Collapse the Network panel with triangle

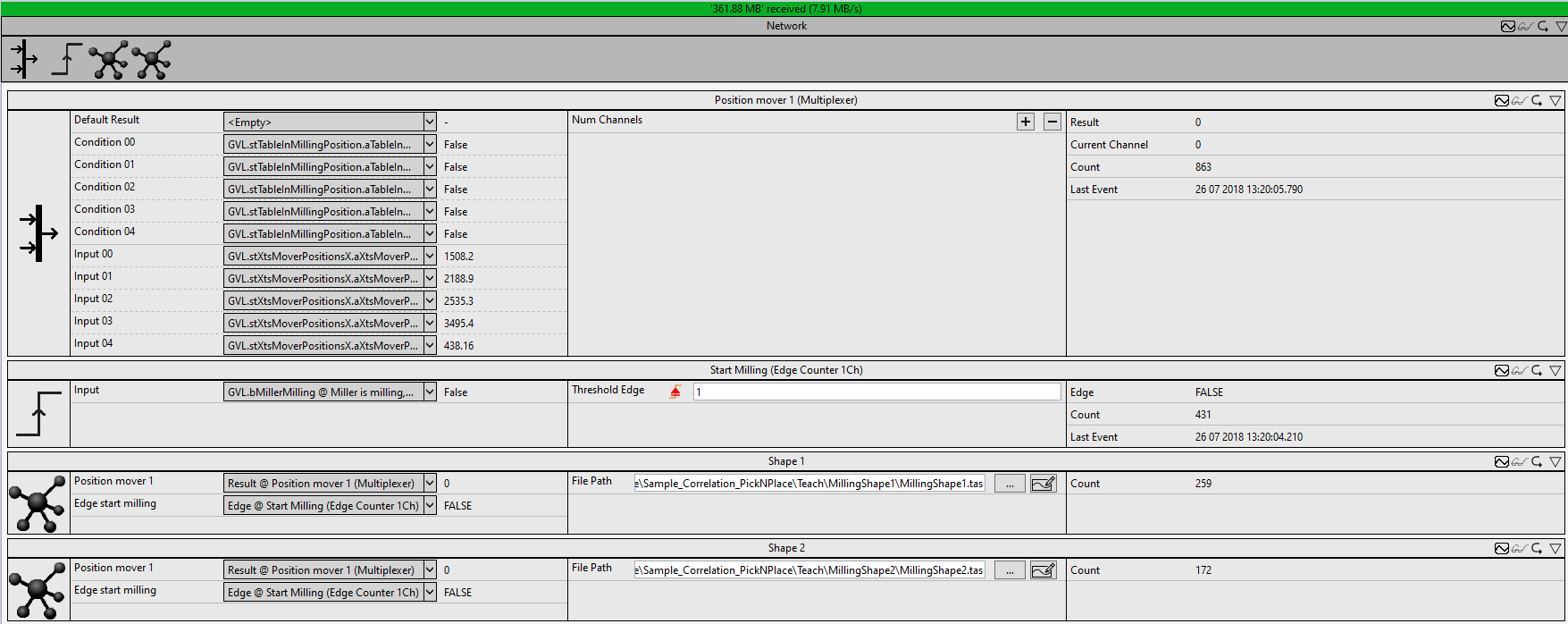click(1561, 26)
